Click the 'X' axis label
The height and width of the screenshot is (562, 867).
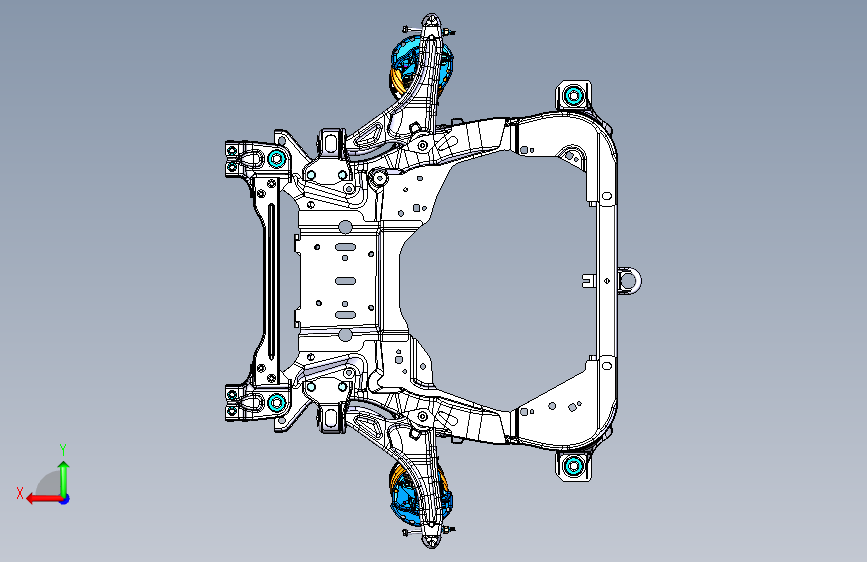[x=20, y=493]
